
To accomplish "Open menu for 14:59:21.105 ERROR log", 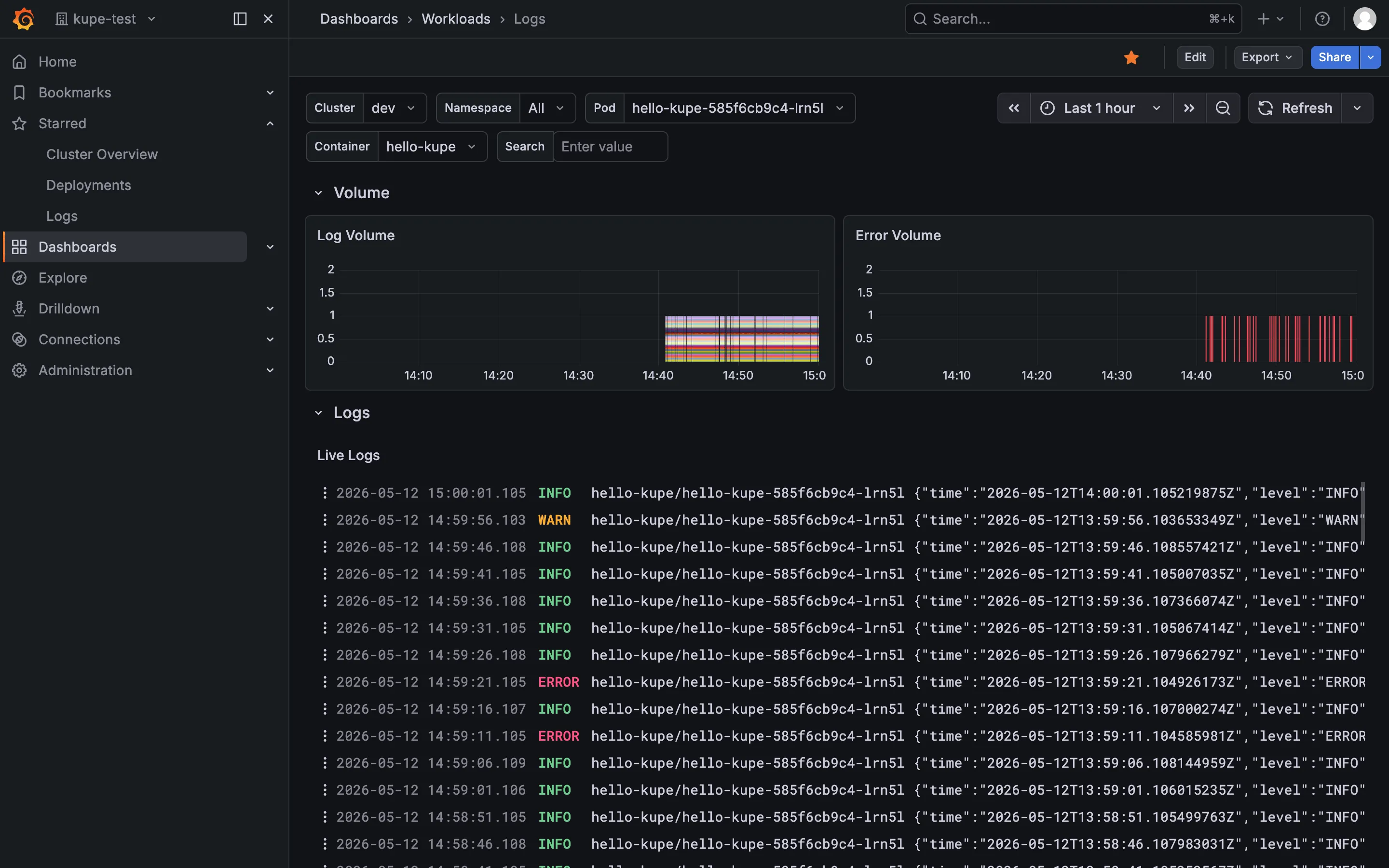I will 325,681.
